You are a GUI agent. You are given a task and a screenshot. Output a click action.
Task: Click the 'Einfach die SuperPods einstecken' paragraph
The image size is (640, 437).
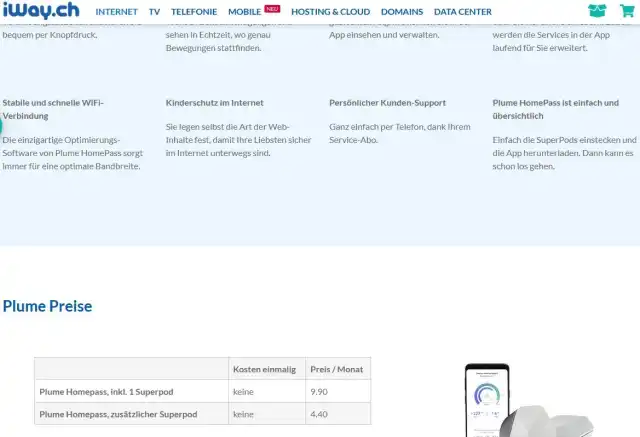click(564, 153)
